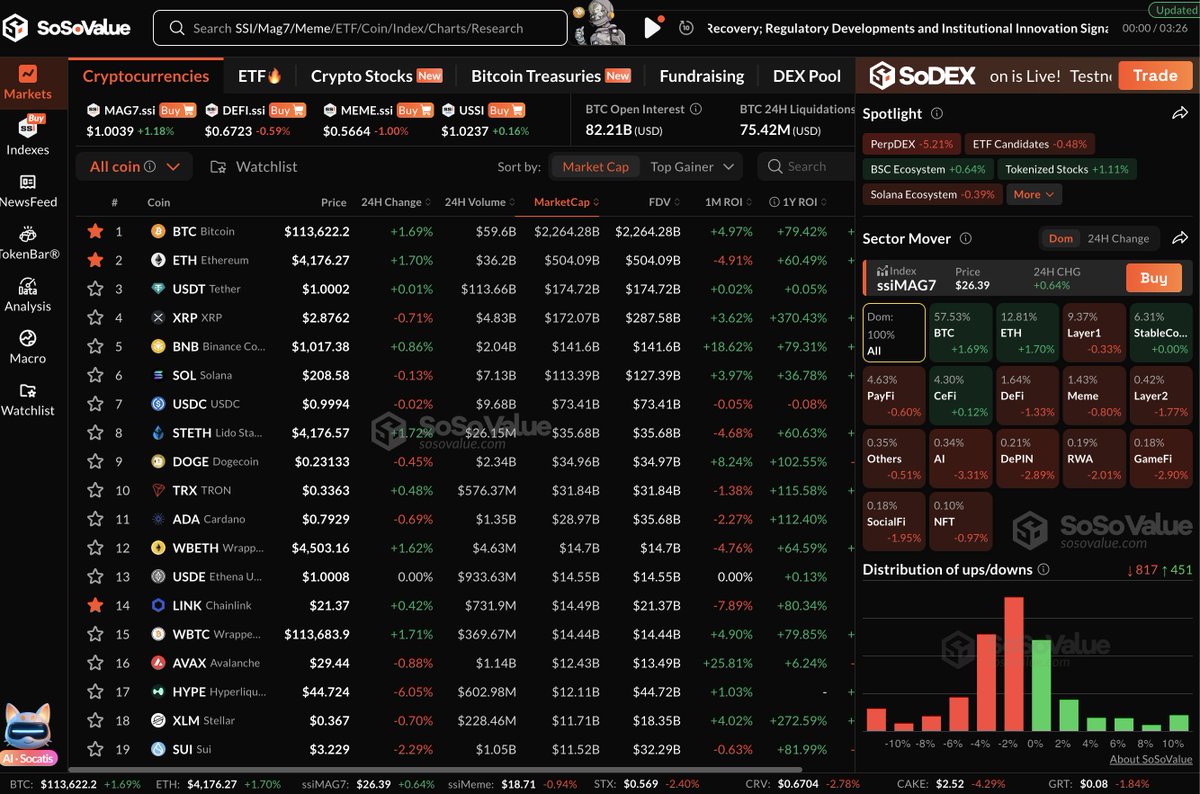Open Indexes in the sidebar
1200x794 pixels.
point(27,136)
